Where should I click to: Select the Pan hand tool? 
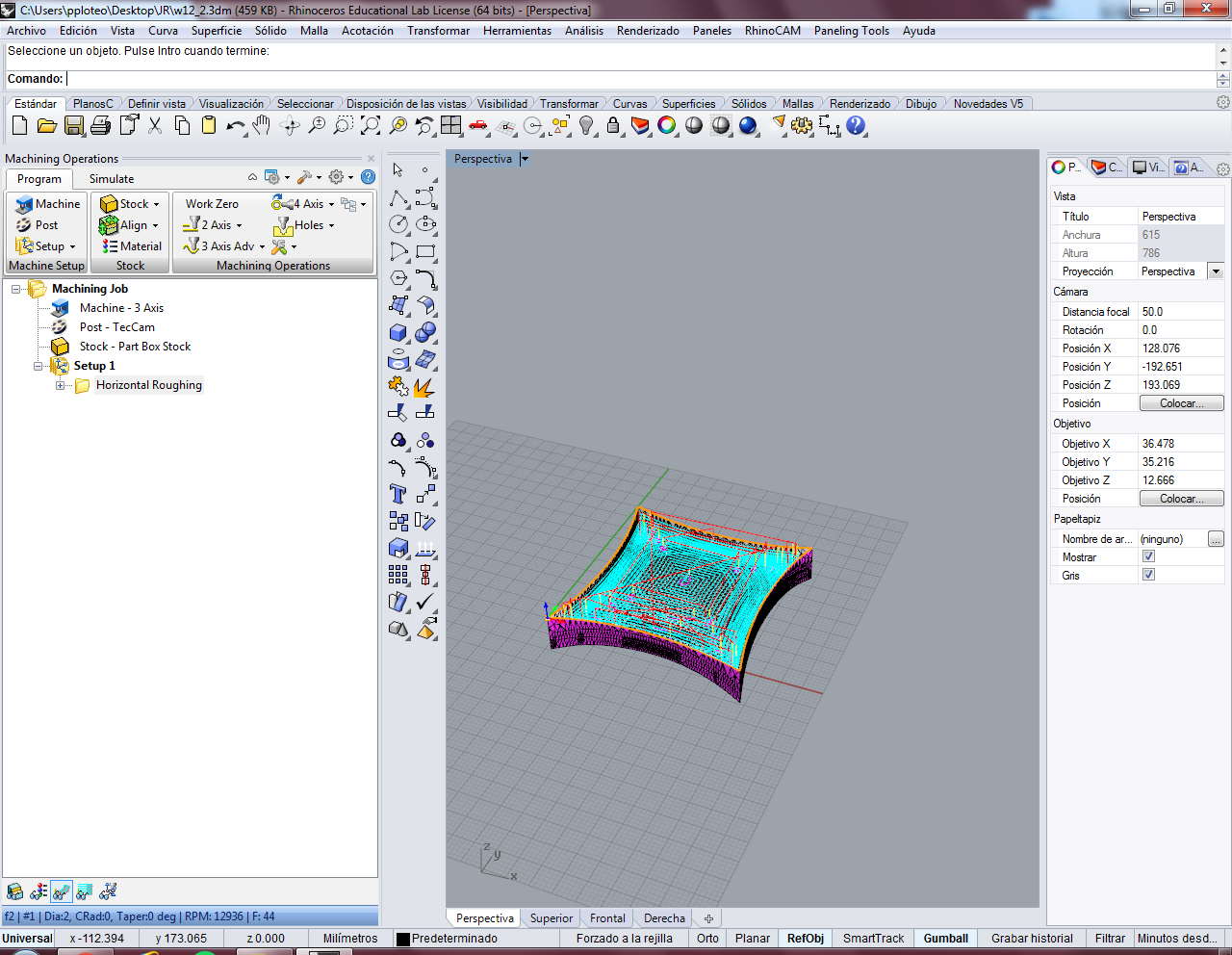tap(262, 125)
